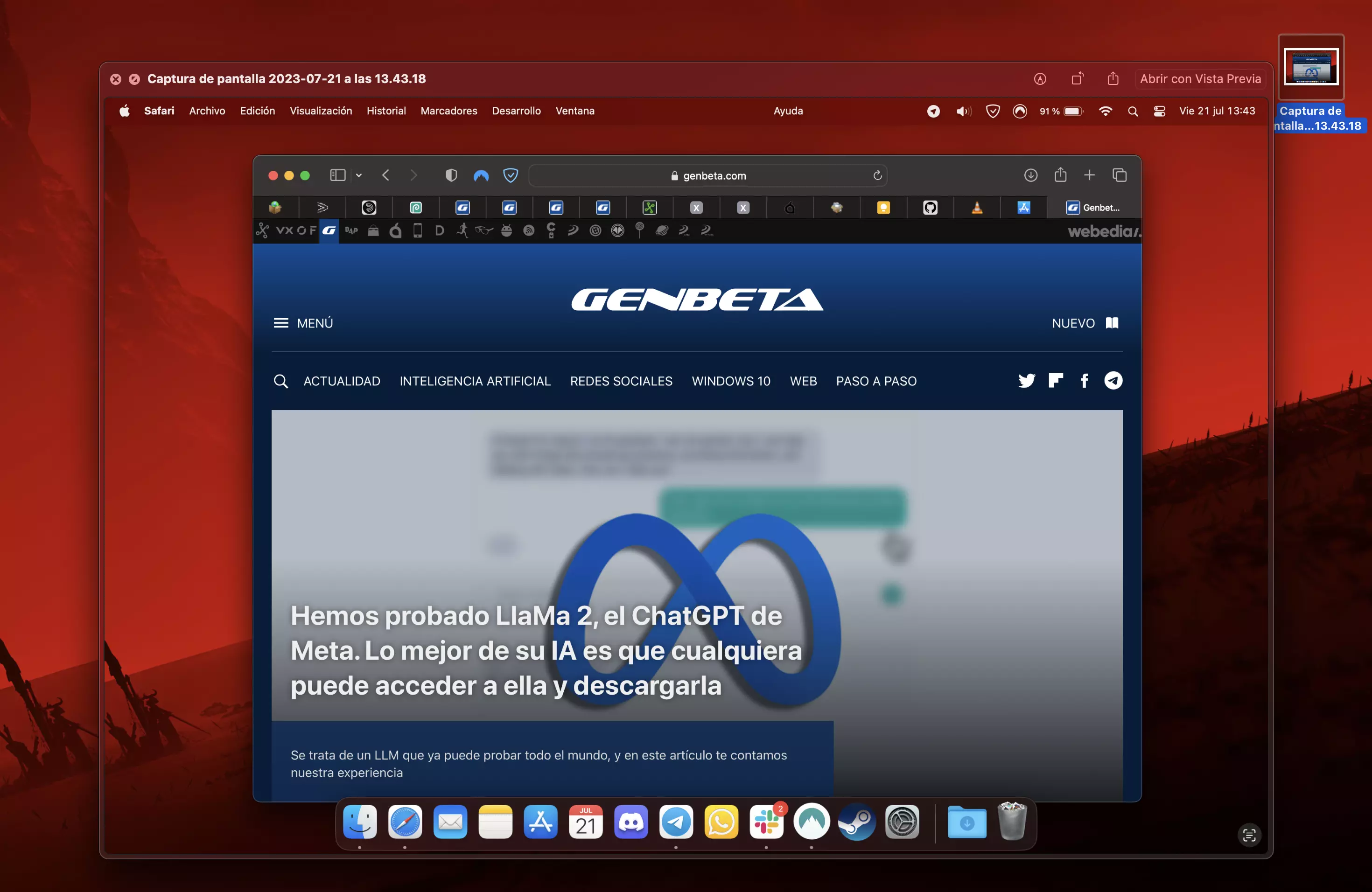Open the Apple menu
1372x892 pixels.
(x=125, y=111)
